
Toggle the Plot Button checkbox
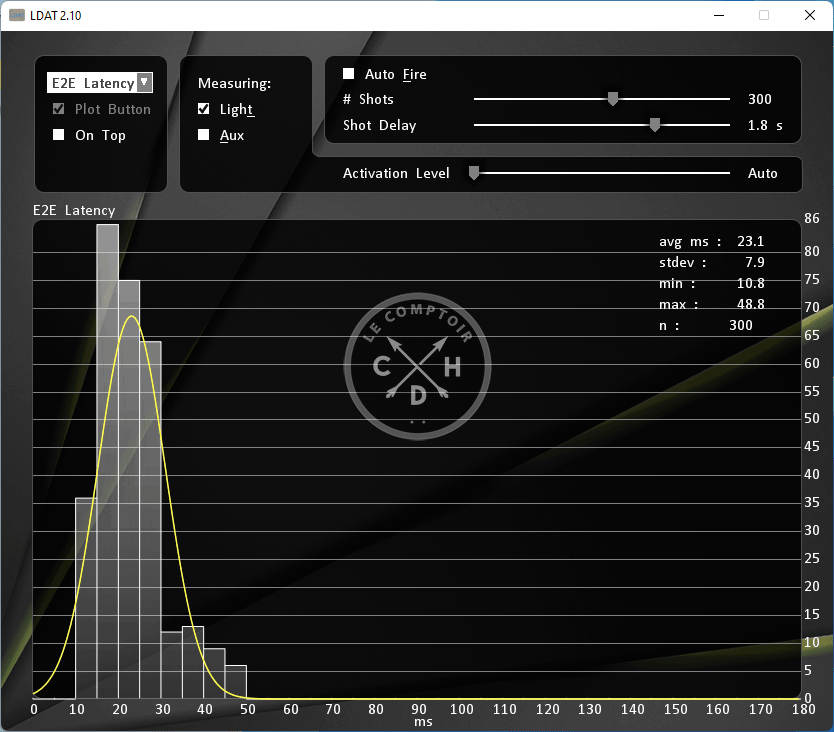[x=59, y=109]
